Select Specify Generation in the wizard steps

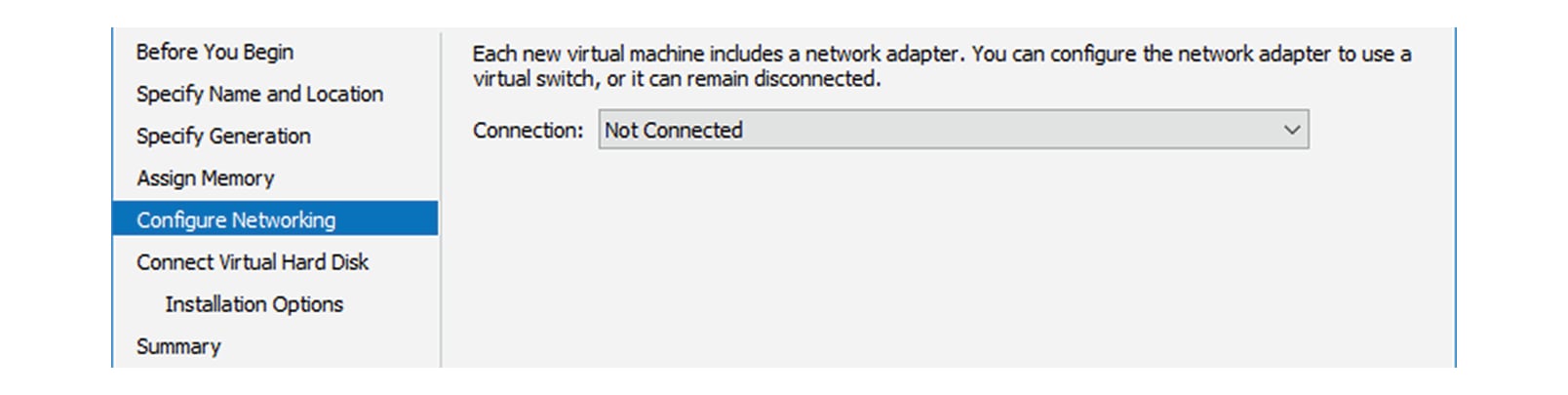coord(223,136)
